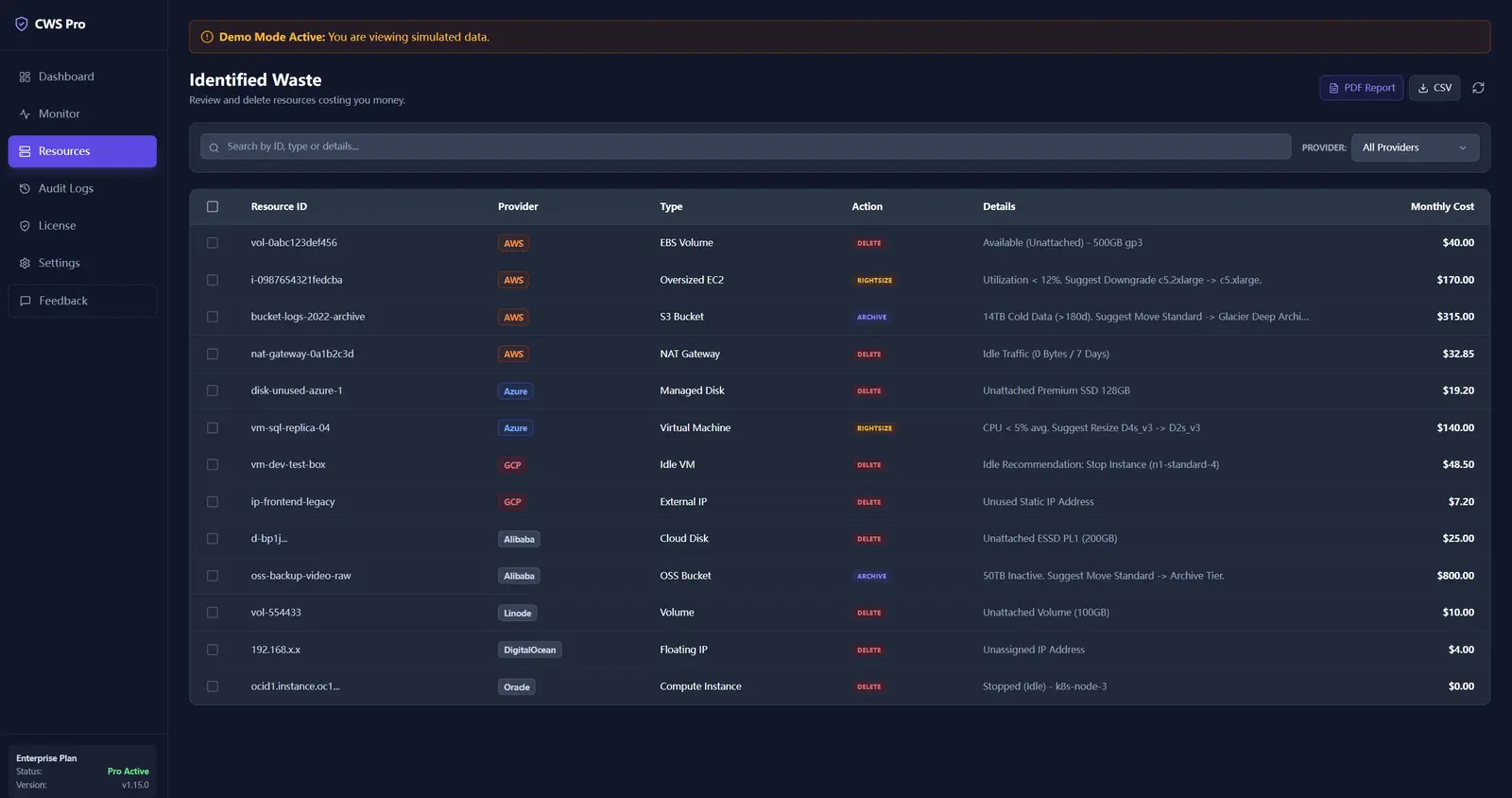Click the Provider column header
The image size is (1512, 798).
[518, 206]
